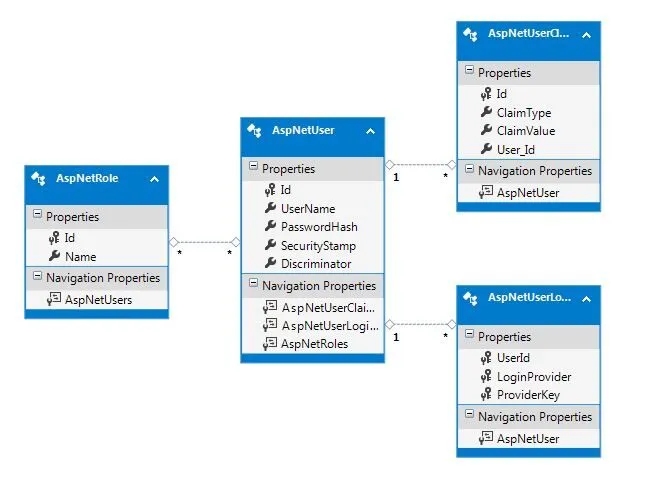Click the AspNetUser entity header icon
Viewport: 655px width, 482px height.
pyautogui.click(x=254, y=131)
